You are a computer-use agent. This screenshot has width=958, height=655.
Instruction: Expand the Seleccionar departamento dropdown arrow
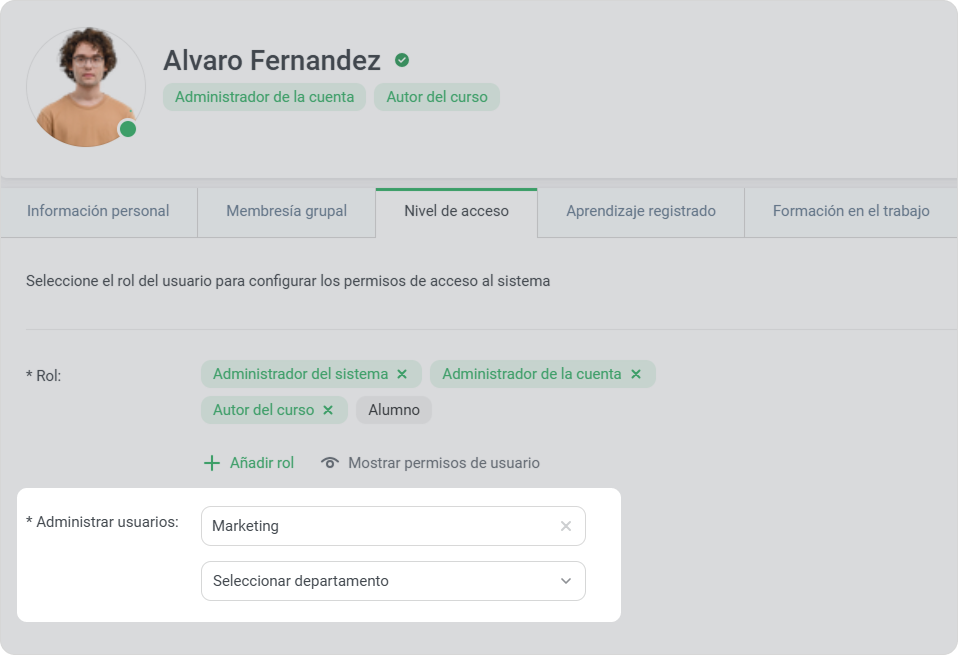[x=566, y=581]
